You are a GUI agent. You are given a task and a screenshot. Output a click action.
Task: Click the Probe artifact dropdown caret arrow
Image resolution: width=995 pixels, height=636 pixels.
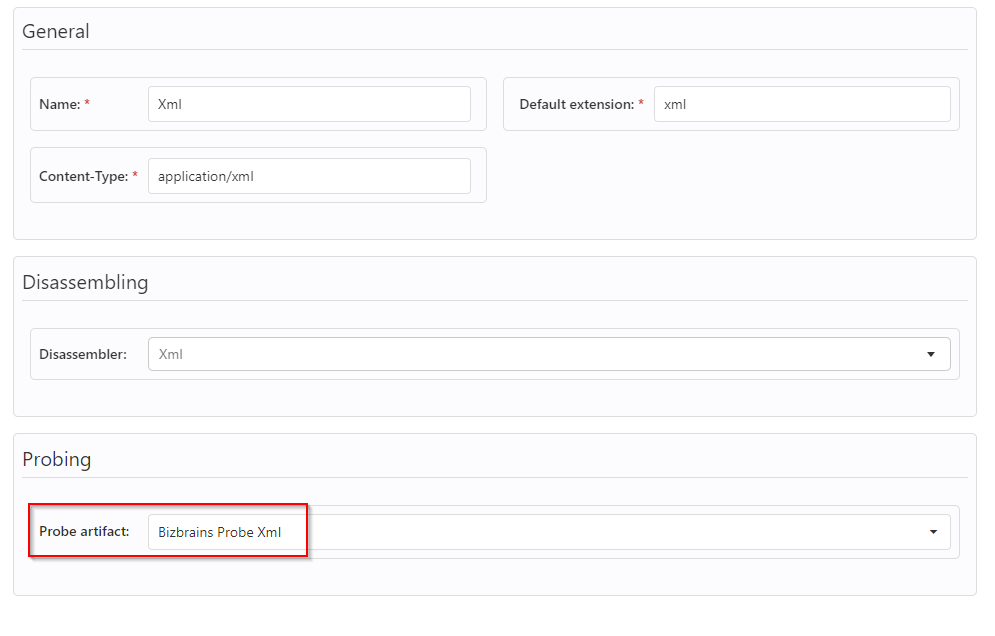930,532
